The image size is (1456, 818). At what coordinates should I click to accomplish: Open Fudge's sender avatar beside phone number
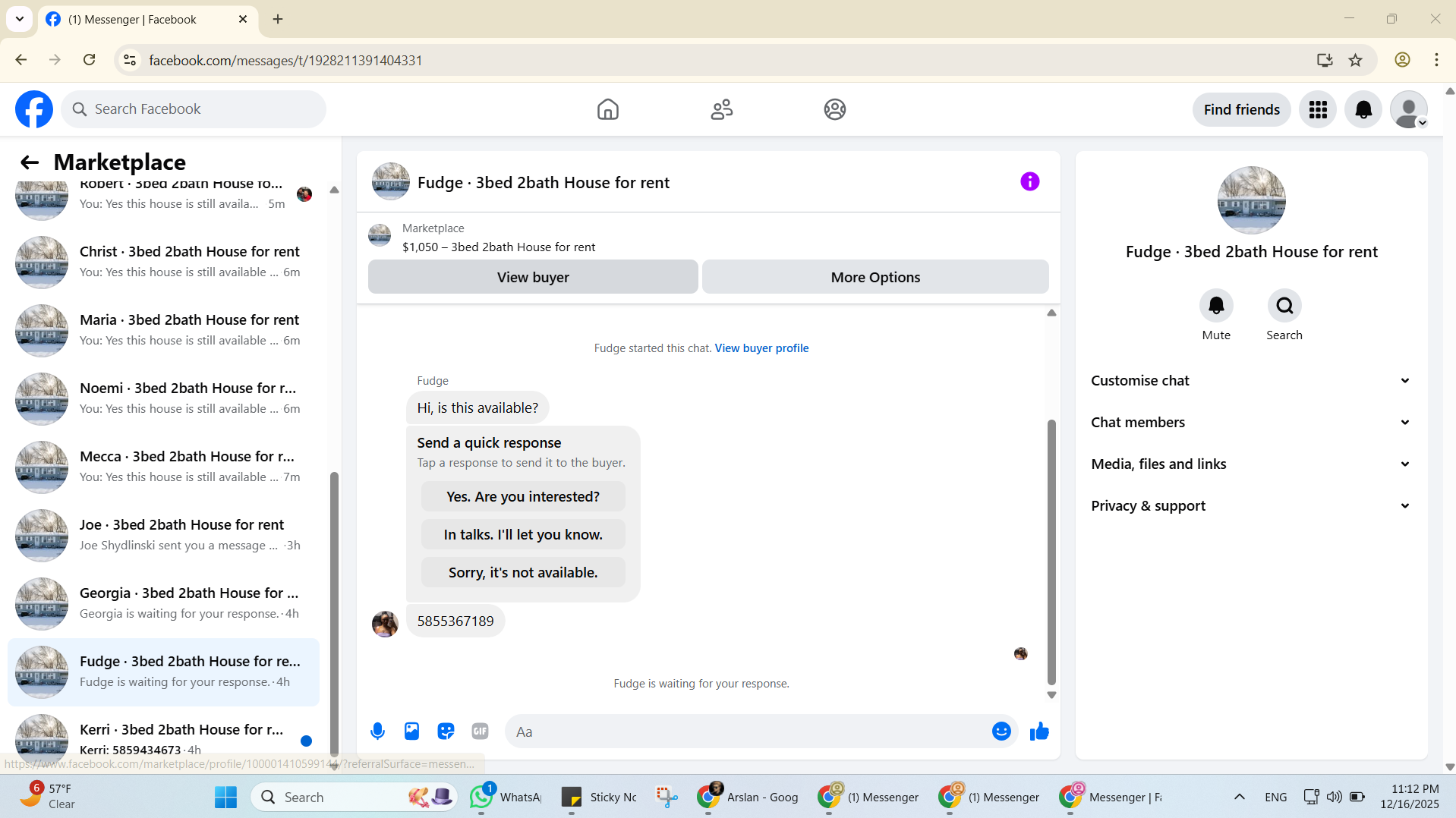pyautogui.click(x=385, y=624)
